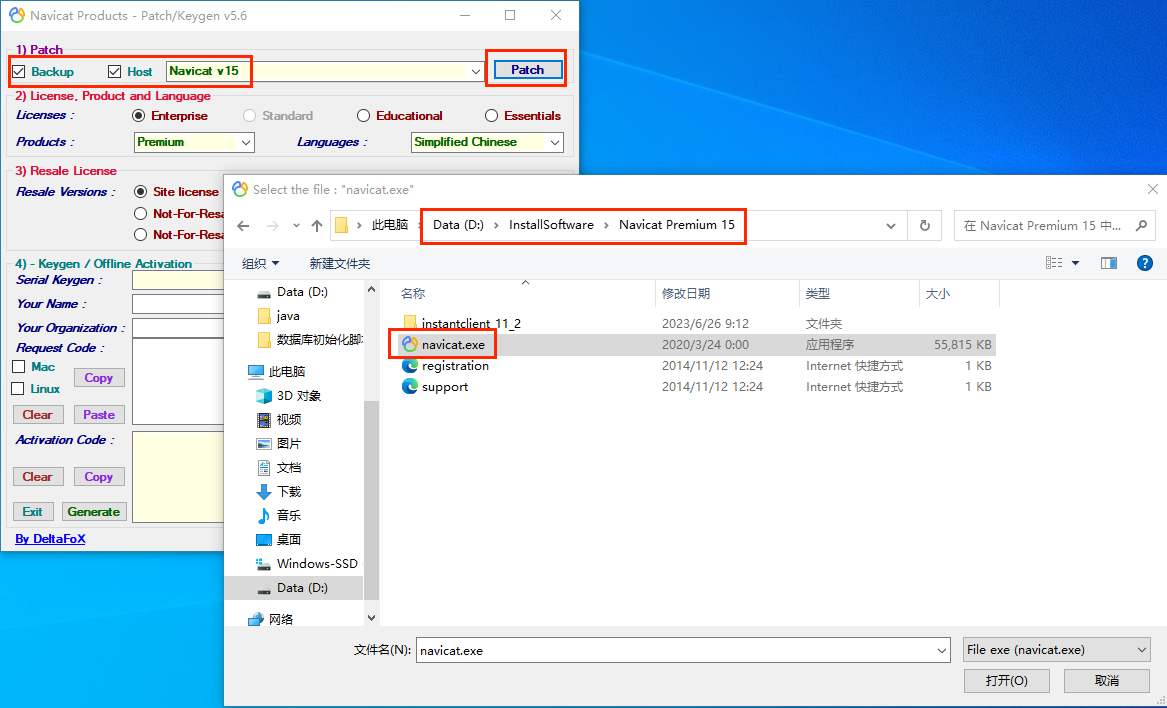Click the navigation tree scroll down arrow

371,618
